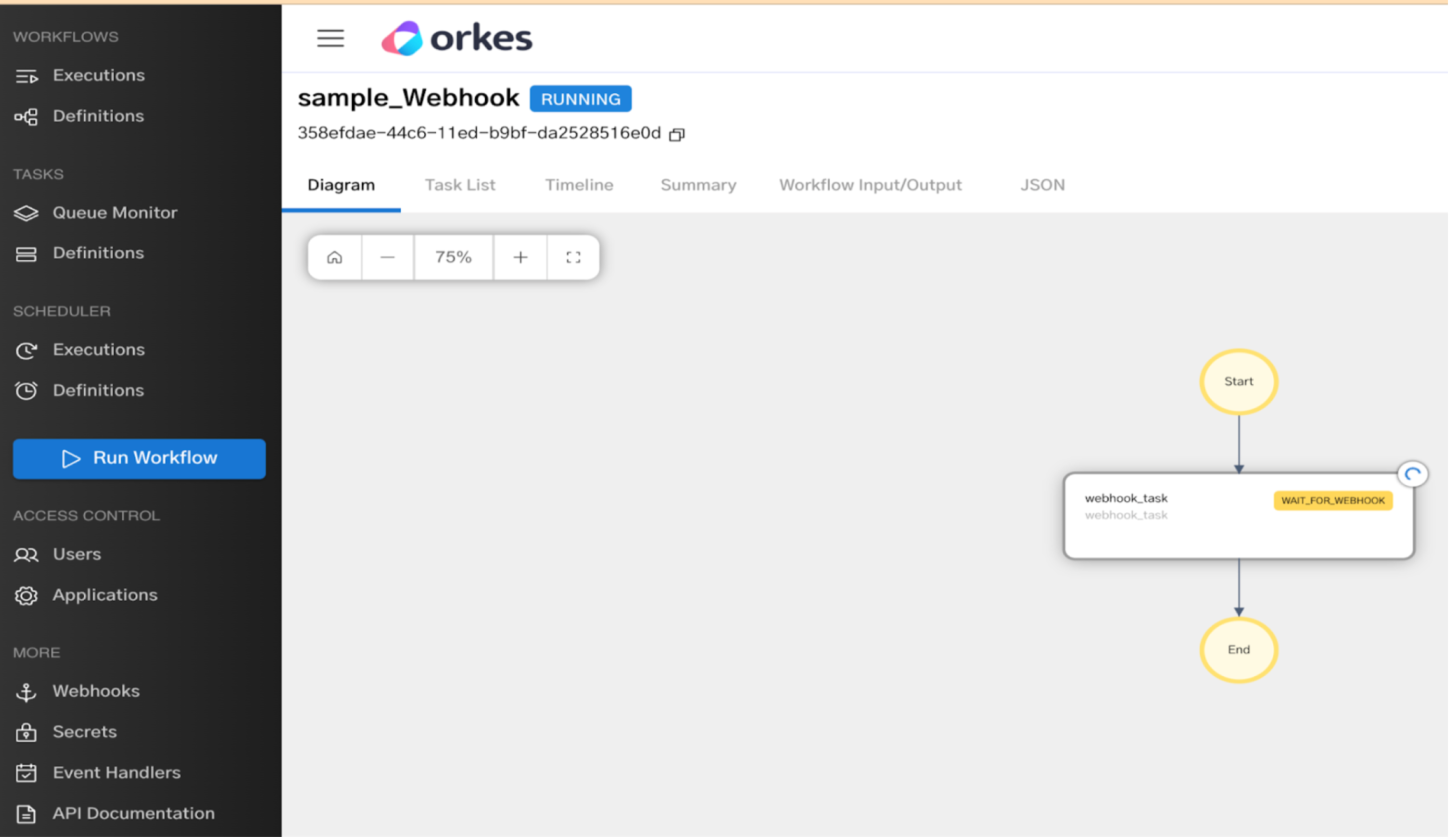Click the Workflows Definitions tree icon
This screenshot has height=837, width=1450.
click(x=26, y=117)
